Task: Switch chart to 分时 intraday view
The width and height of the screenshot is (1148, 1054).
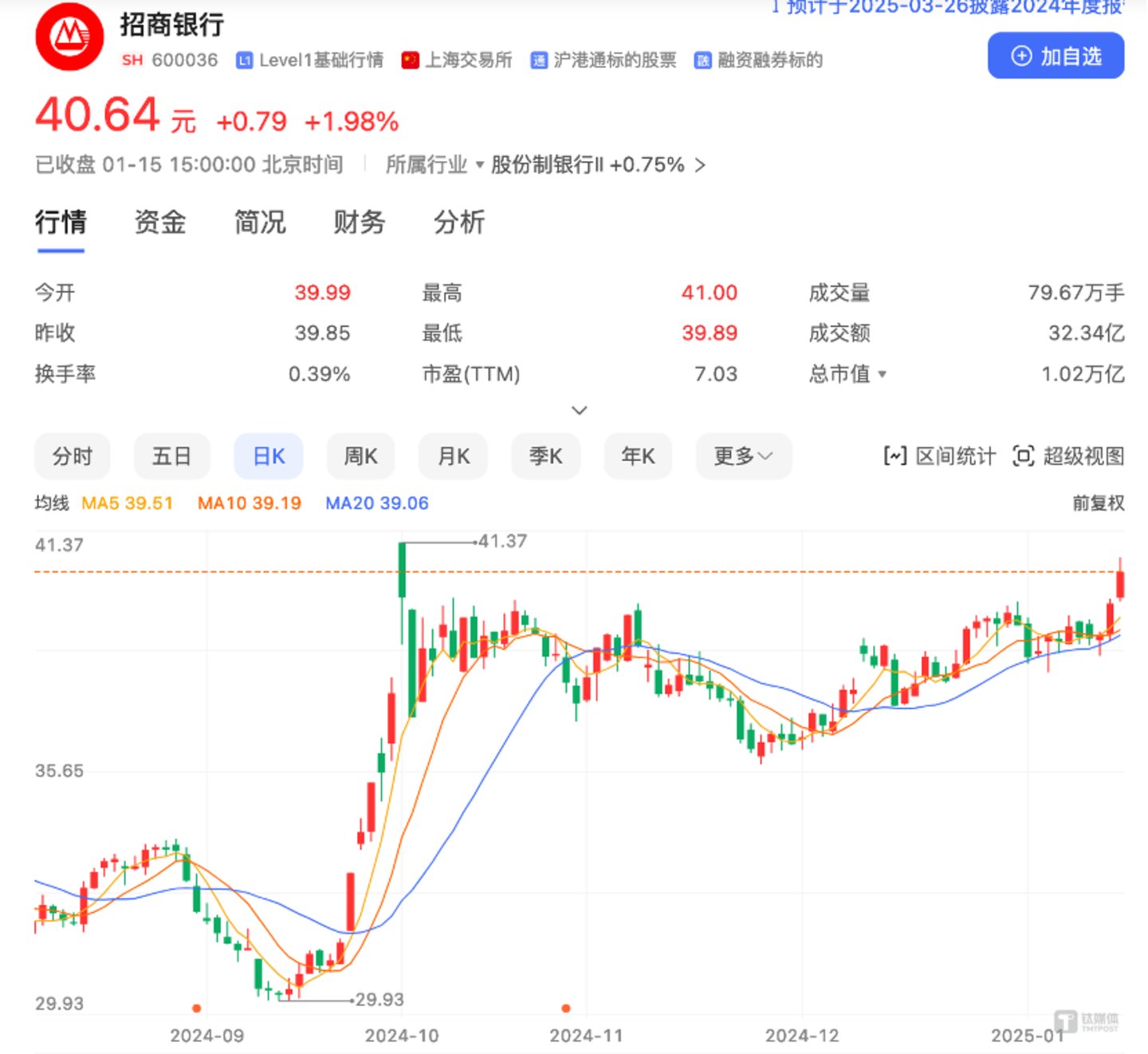Action: tap(73, 456)
